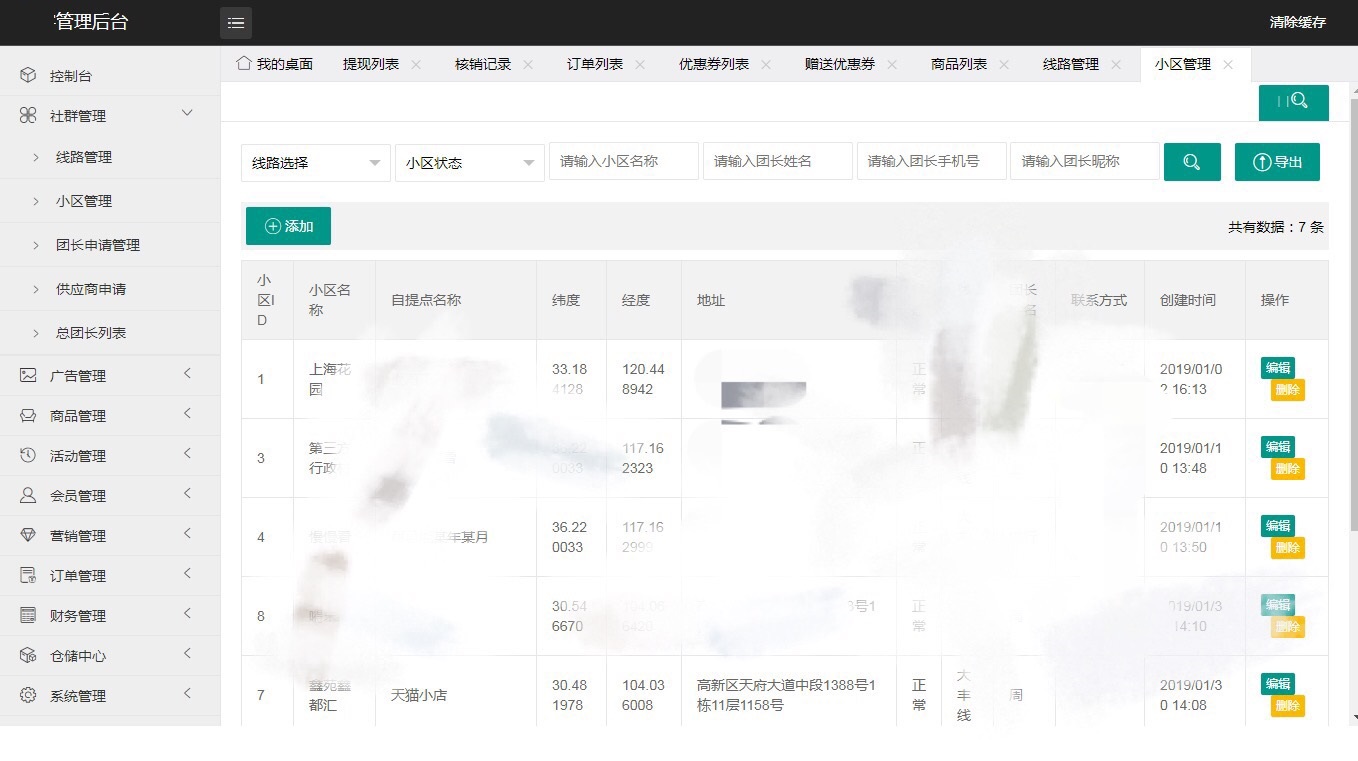Open the 线路选择 dropdown
Screen dimensions: 1358x761
tap(315, 161)
